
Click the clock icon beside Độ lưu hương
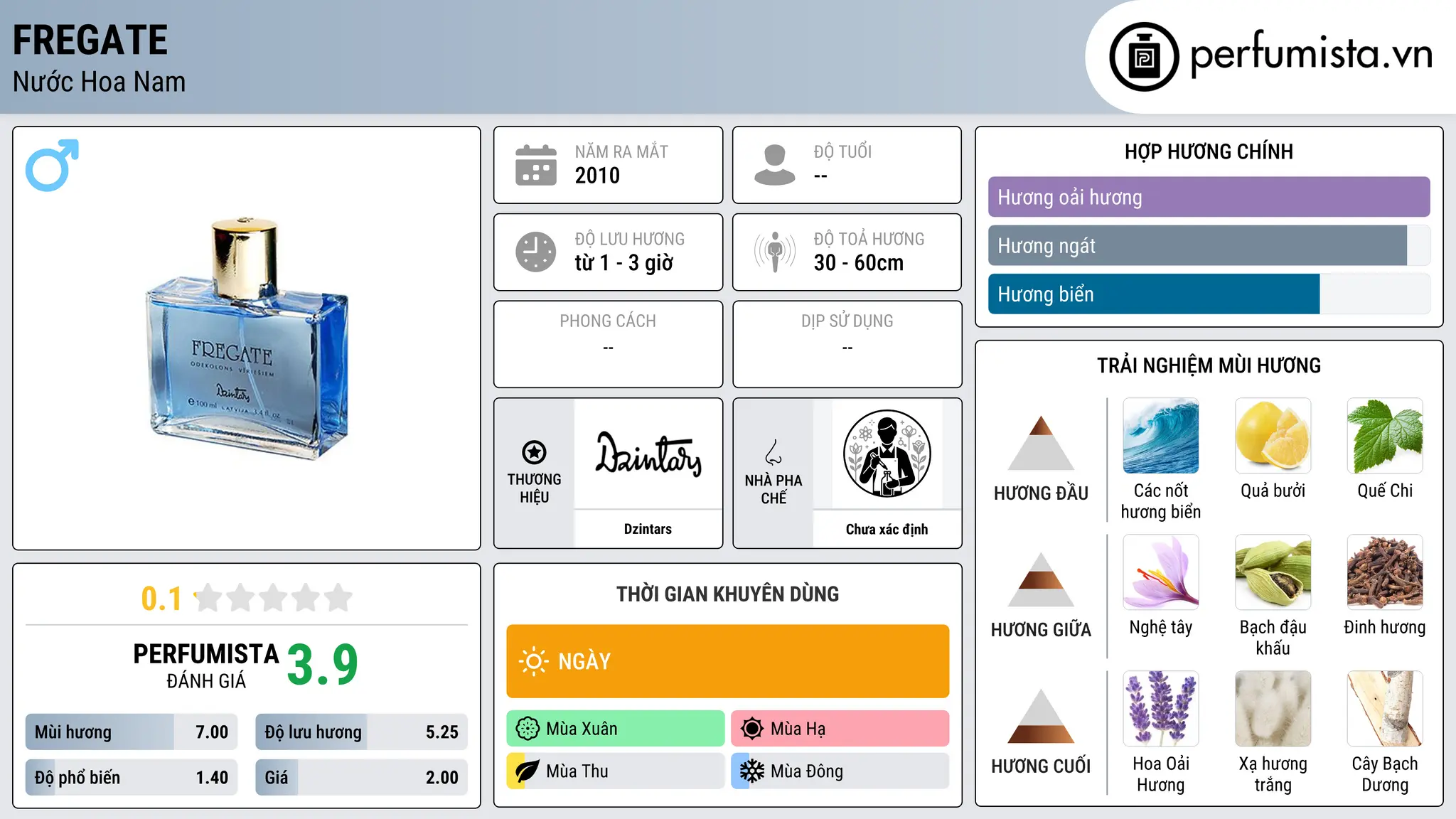click(536, 252)
